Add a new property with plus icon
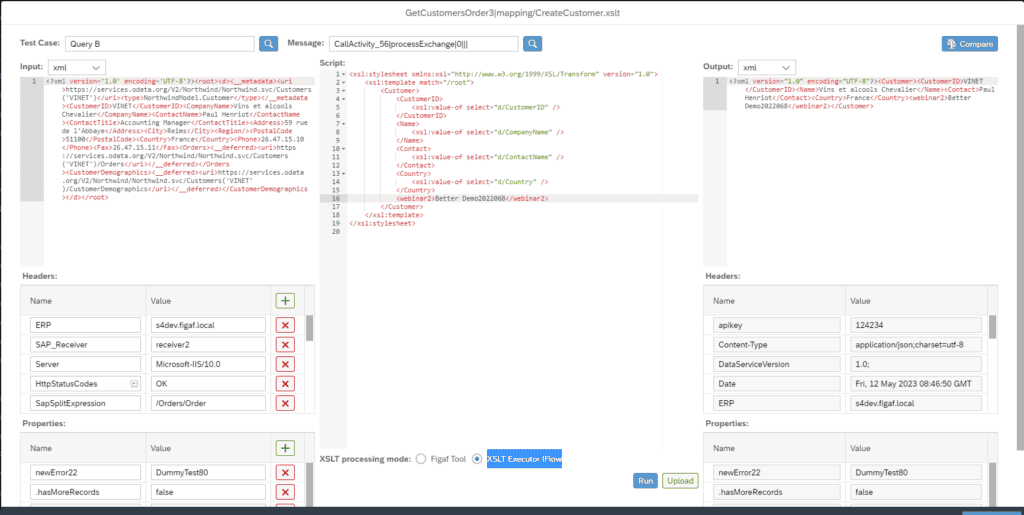This screenshot has width=1024, height=515. pos(285,448)
